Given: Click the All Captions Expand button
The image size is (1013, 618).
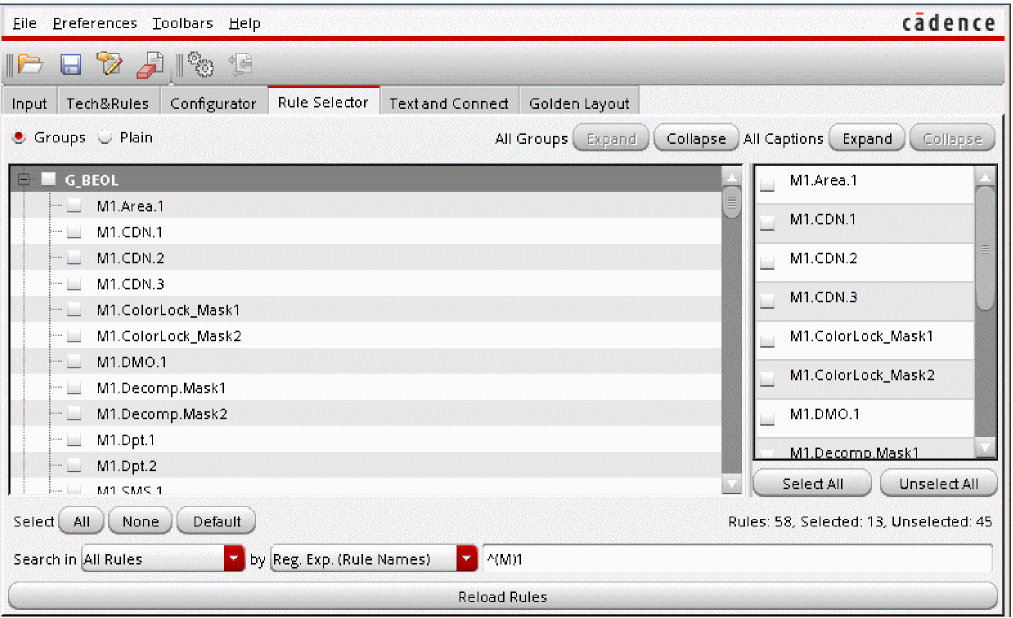Looking at the screenshot, I should [867, 138].
